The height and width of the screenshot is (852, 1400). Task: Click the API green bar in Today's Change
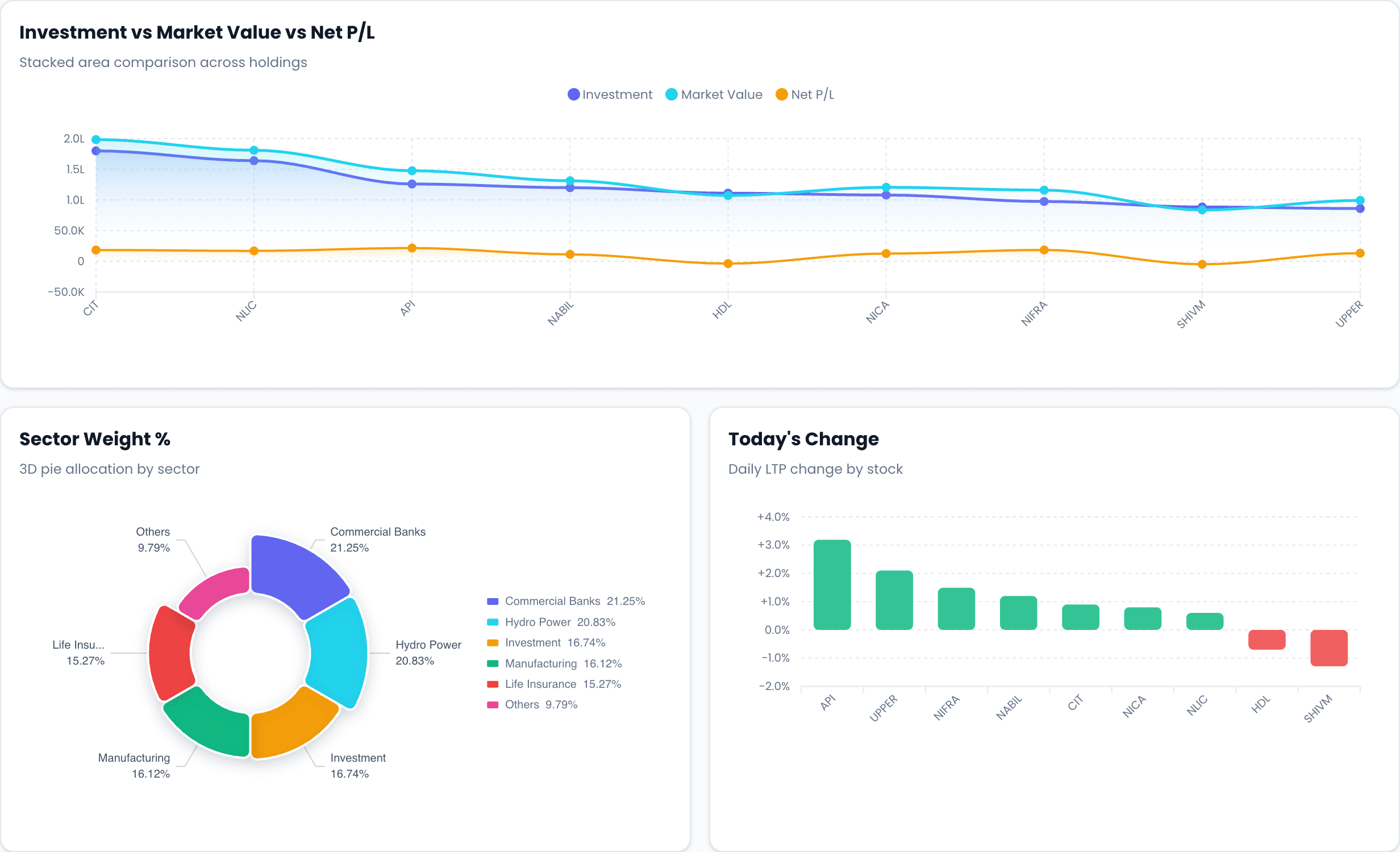(x=832, y=584)
